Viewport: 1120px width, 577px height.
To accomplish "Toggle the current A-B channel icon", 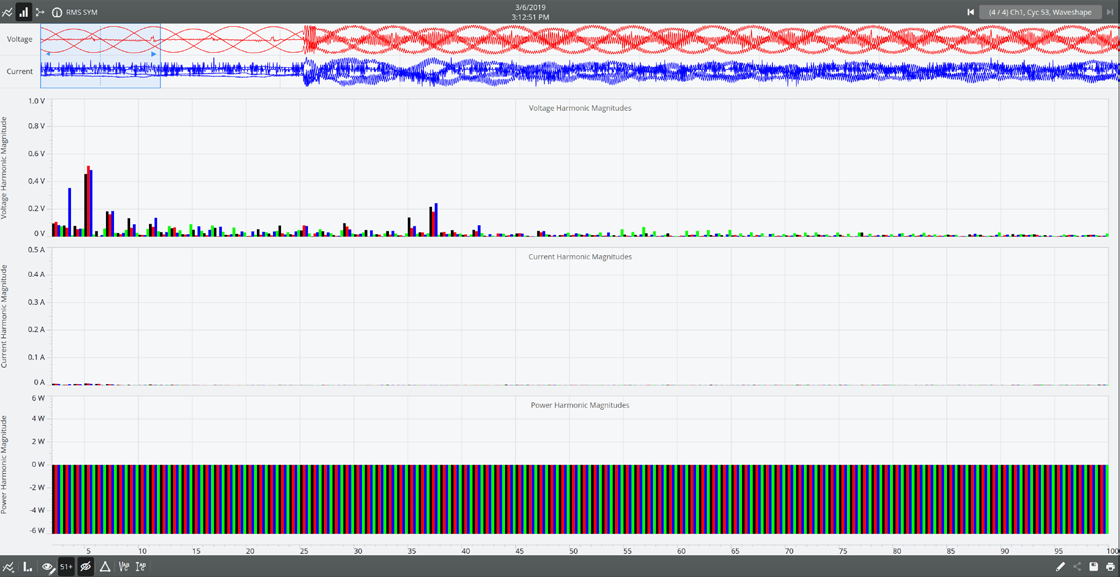I will pos(140,566).
